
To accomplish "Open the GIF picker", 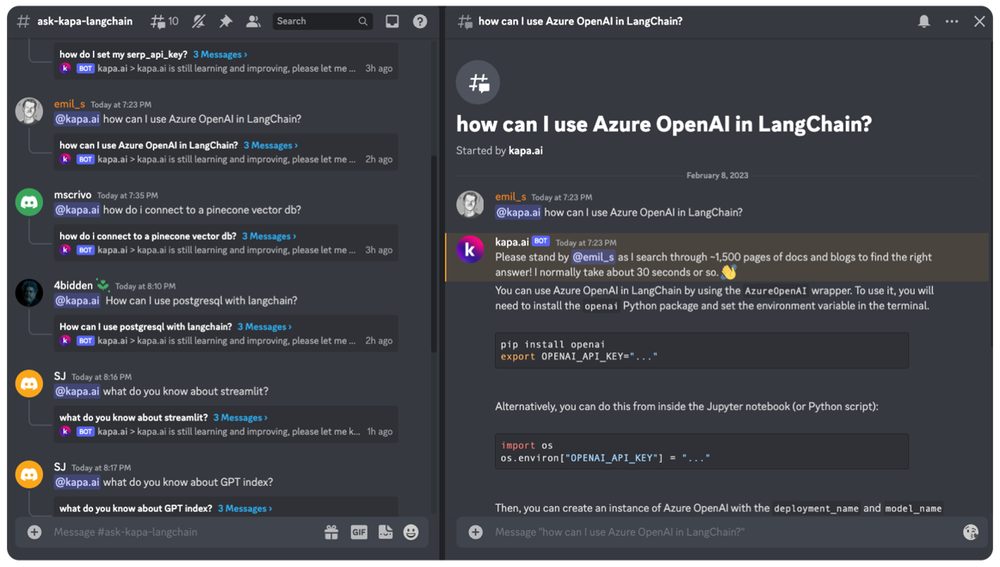I will pos(359,532).
